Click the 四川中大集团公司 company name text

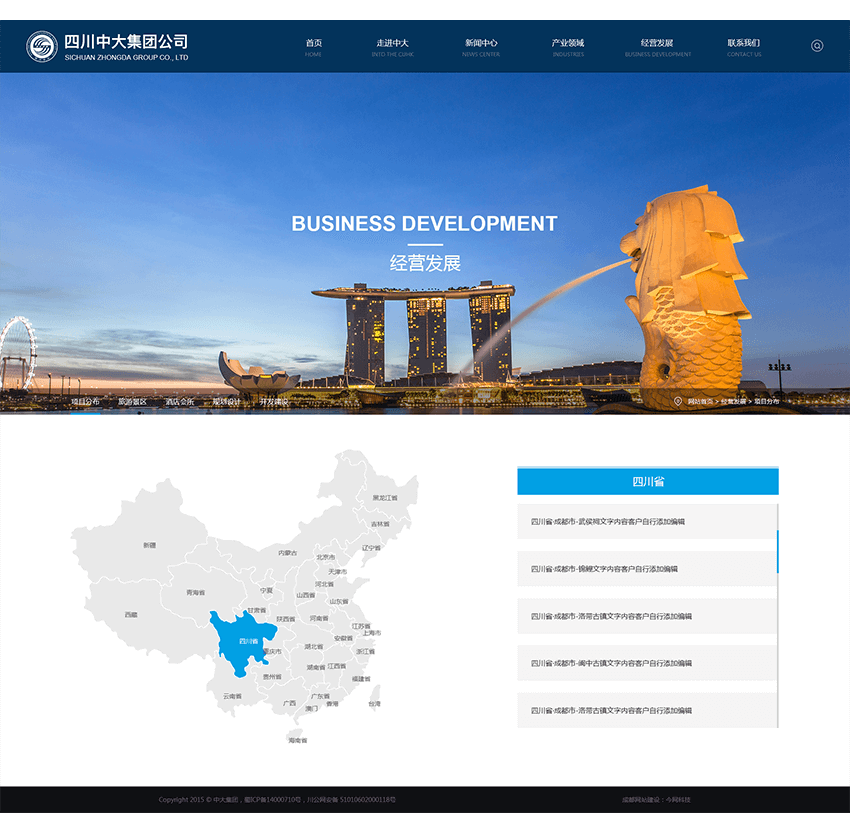[126, 41]
